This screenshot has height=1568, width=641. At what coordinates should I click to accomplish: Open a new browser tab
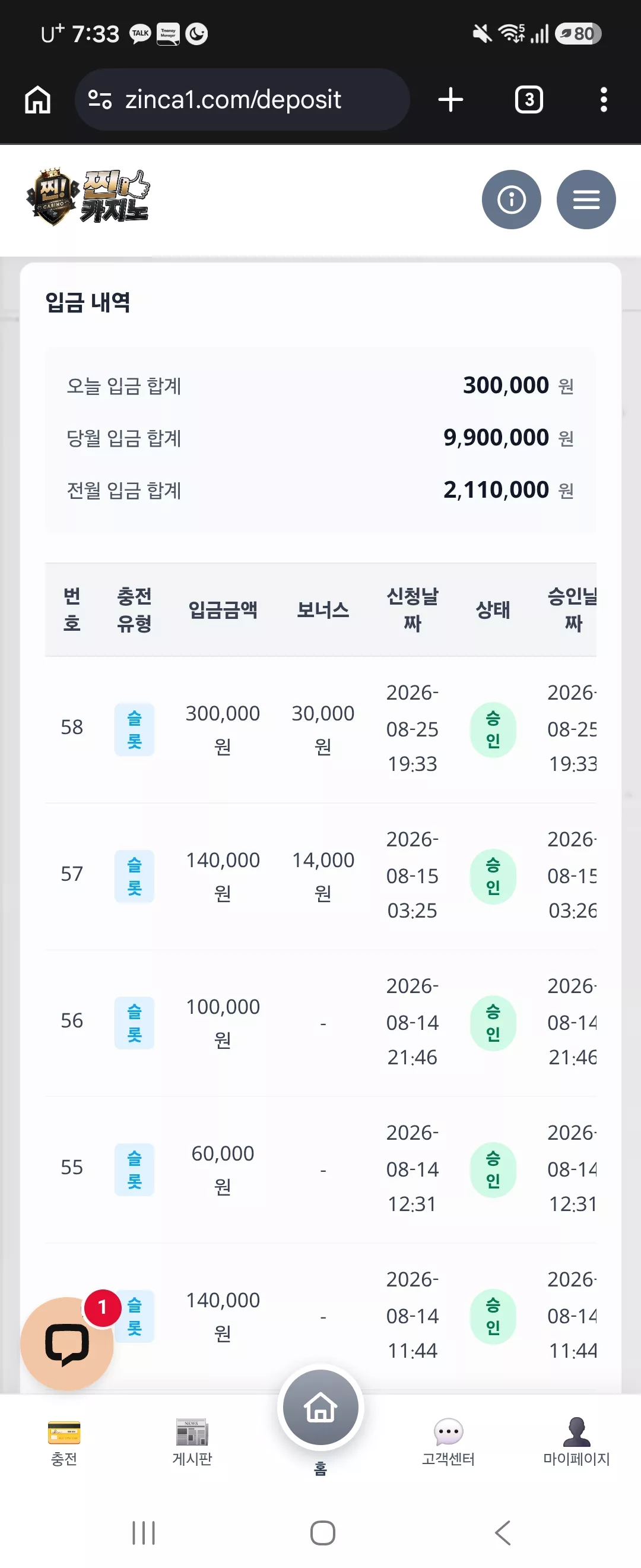[x=450, y=100]
